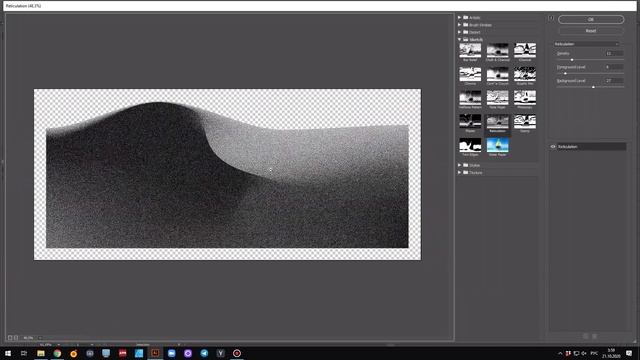The width and height of the screenshot is (640, 360).
Task: Toggle visibility of Reticulation effect layer
Action: coord(553,147)
